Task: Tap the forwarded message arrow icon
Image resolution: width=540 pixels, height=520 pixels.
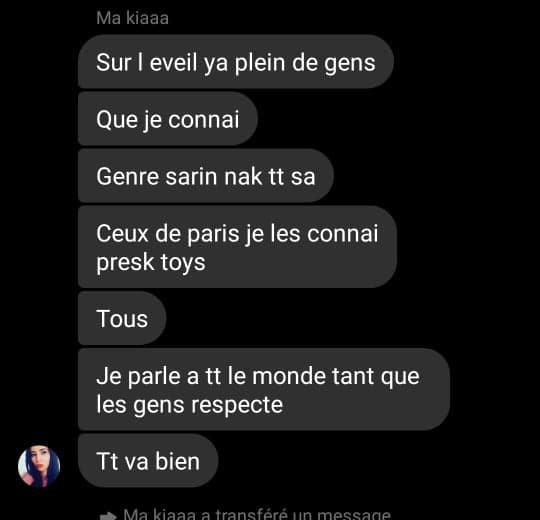Action: (108, 516)
